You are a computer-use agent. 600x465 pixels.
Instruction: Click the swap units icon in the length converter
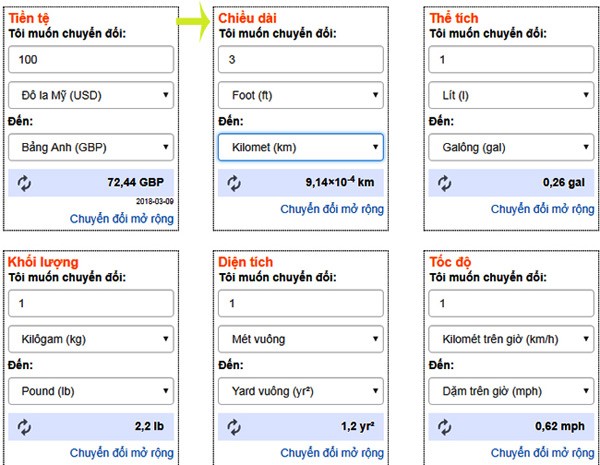coord(235,183)
